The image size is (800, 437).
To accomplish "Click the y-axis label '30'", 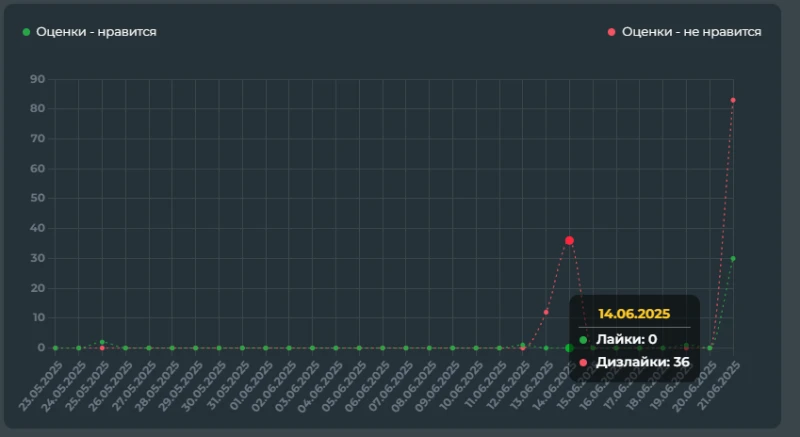I will 38,258.
